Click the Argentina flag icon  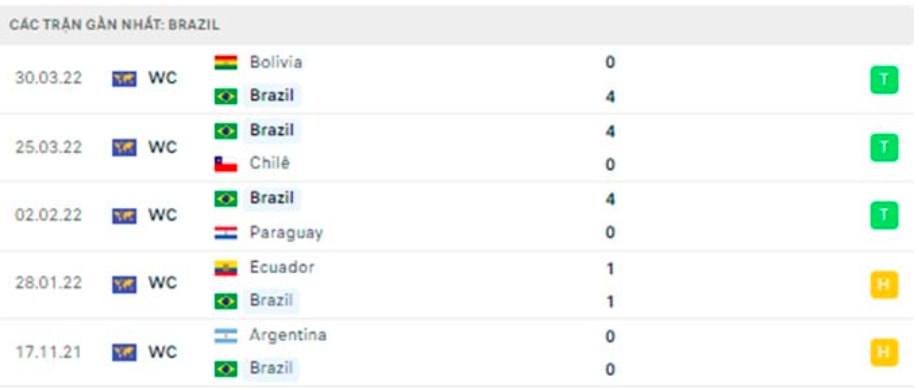click(x=226, y=336)
